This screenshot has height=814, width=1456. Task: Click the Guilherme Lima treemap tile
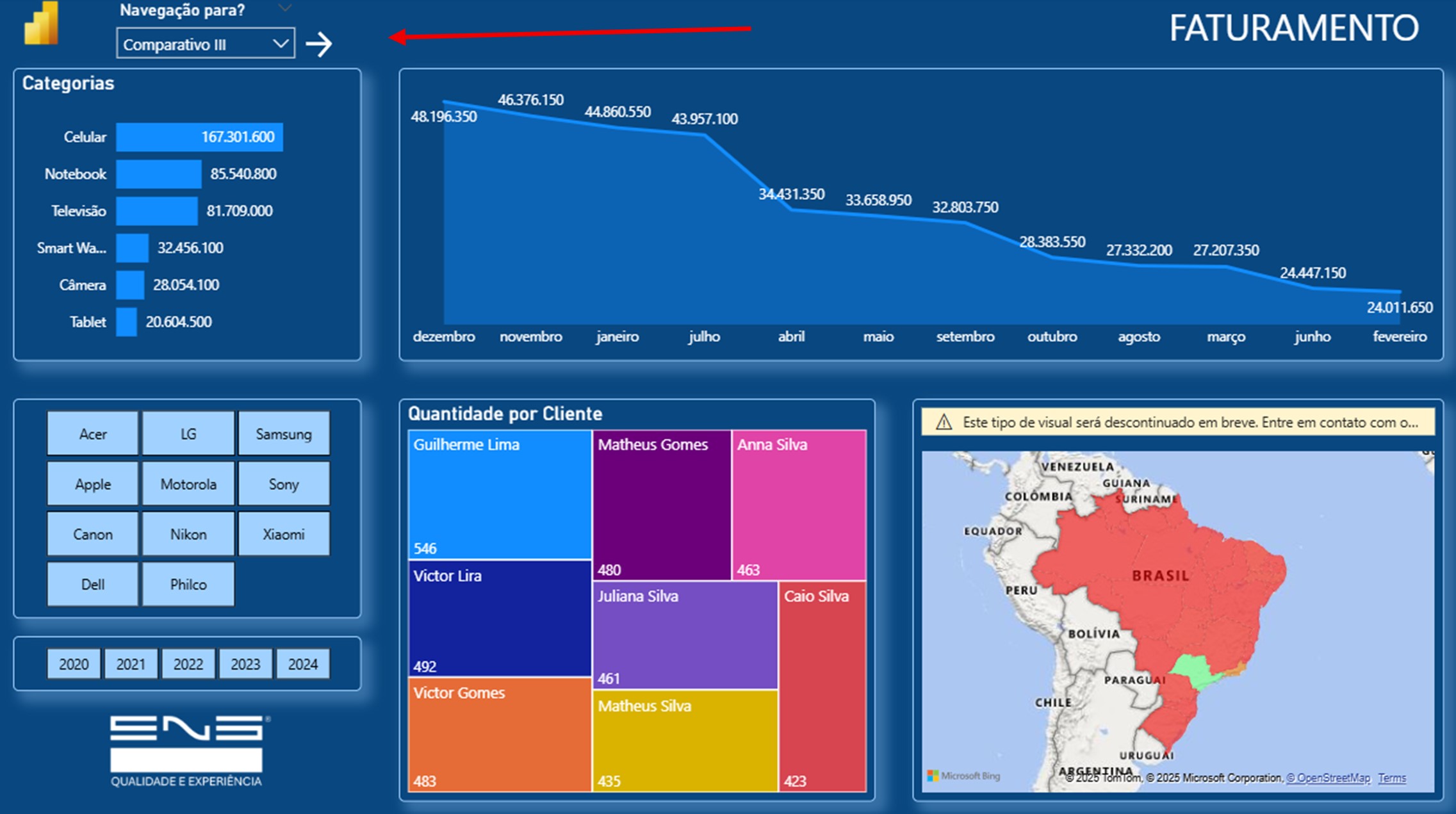tap(500, 494)
